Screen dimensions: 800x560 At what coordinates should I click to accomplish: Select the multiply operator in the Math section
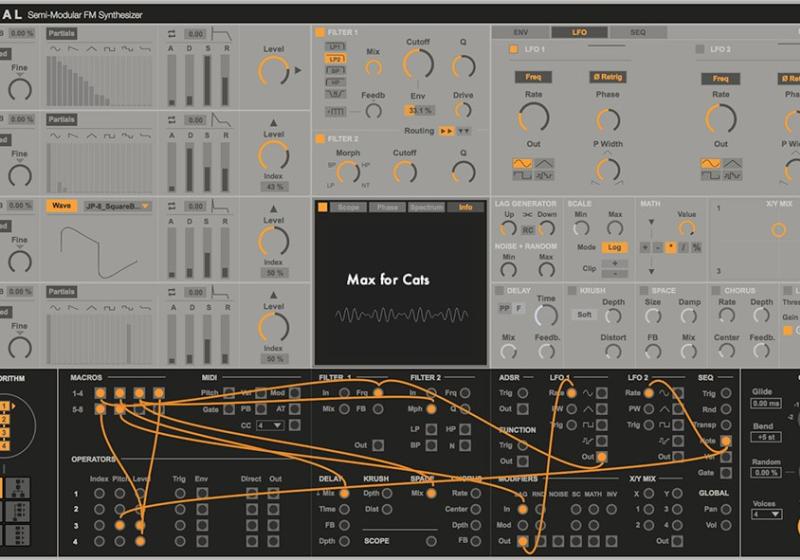pyautogui.click(x=671, y=246)
